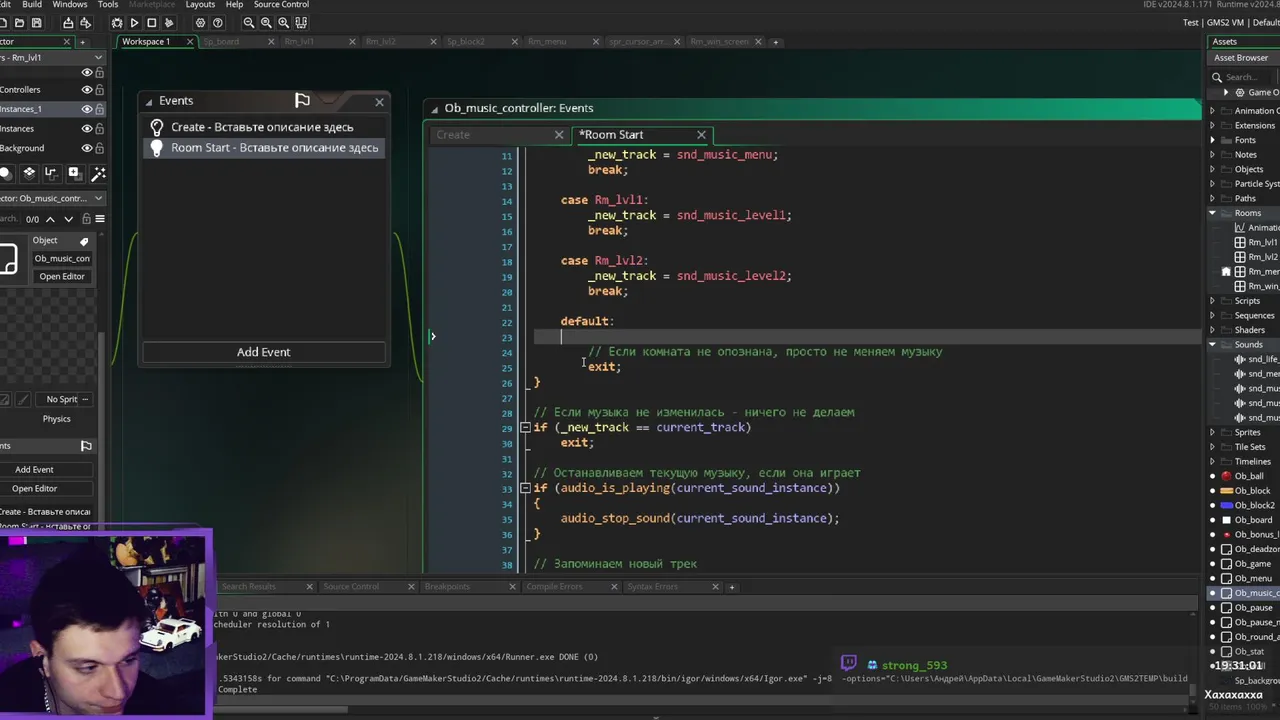Click the Asset Browser search field
Screen dimensions: 1280x720
(x=1245, y=77)
